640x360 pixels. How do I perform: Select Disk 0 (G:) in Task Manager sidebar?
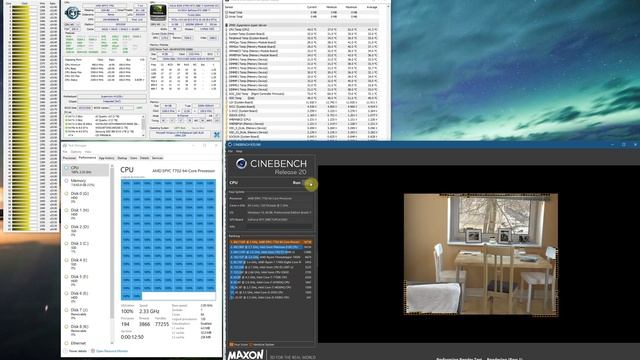click(86, 197)
